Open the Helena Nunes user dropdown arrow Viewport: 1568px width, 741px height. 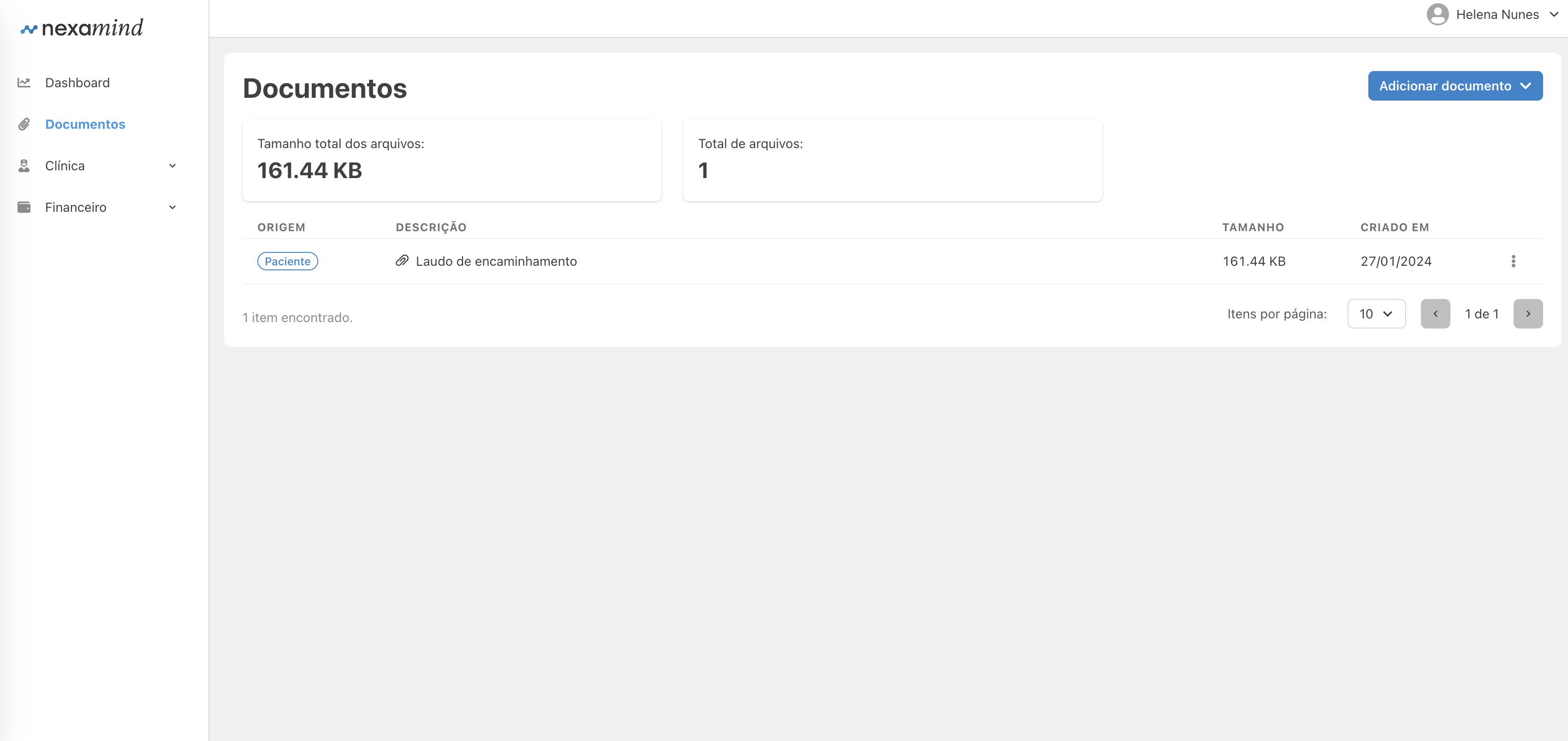[x=1553, y=14]
